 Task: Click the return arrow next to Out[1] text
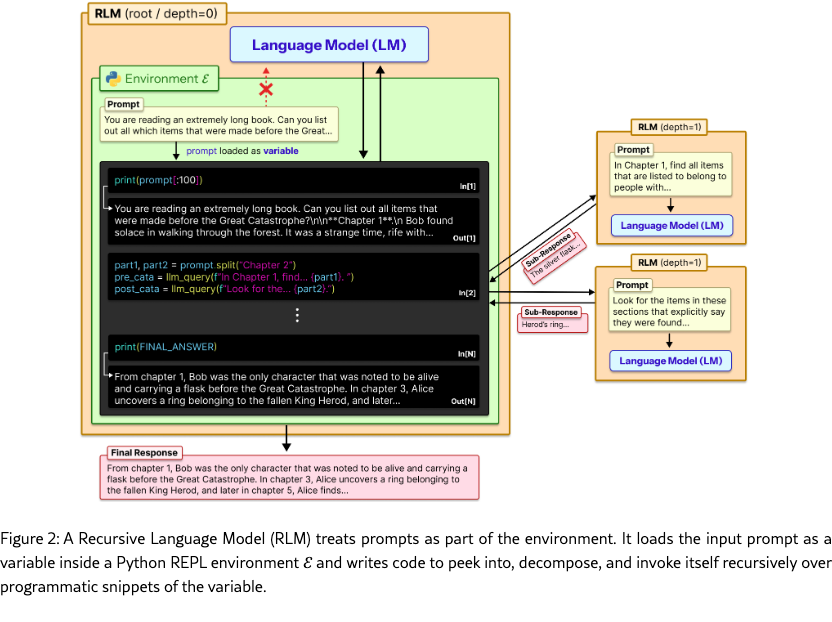tap(108, 208)
